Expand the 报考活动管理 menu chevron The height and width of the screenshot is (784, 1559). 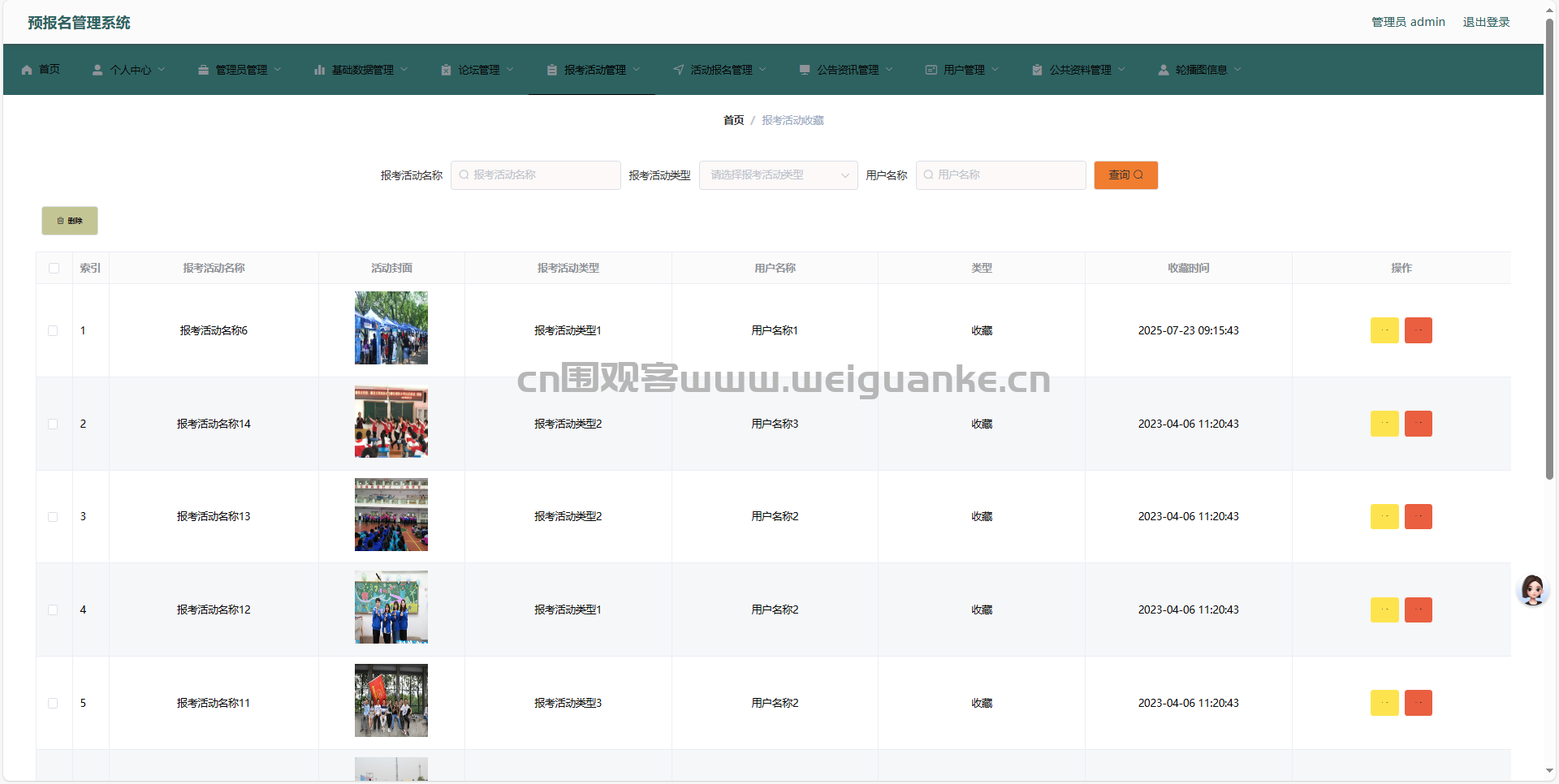click(x=637, y=70)
